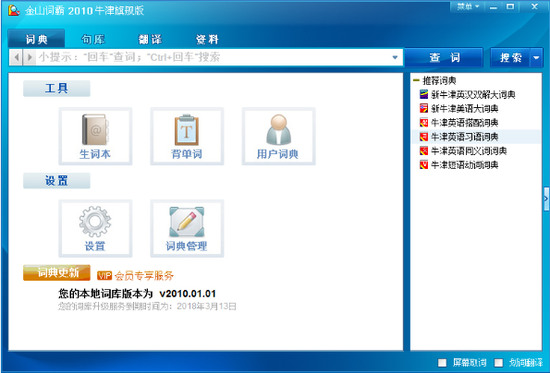The width and height of the screenshot is (550, 373).
Task: Click into the word search input field
Action: pos(213,57)
